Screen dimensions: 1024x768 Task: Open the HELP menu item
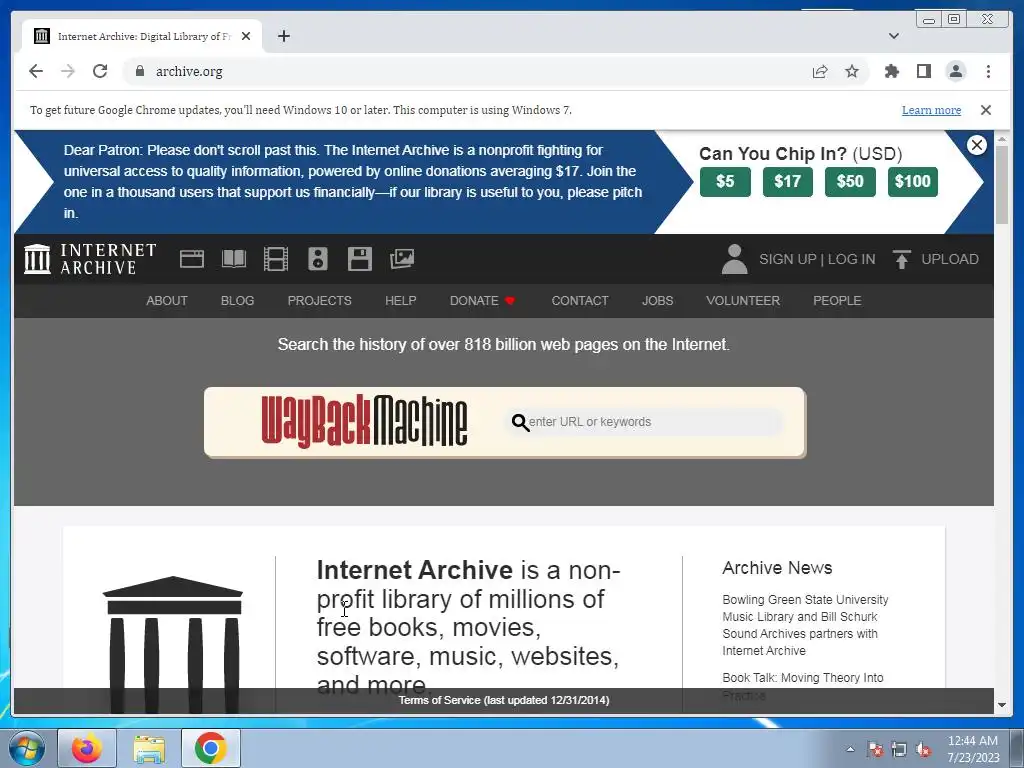click(400, 300)
